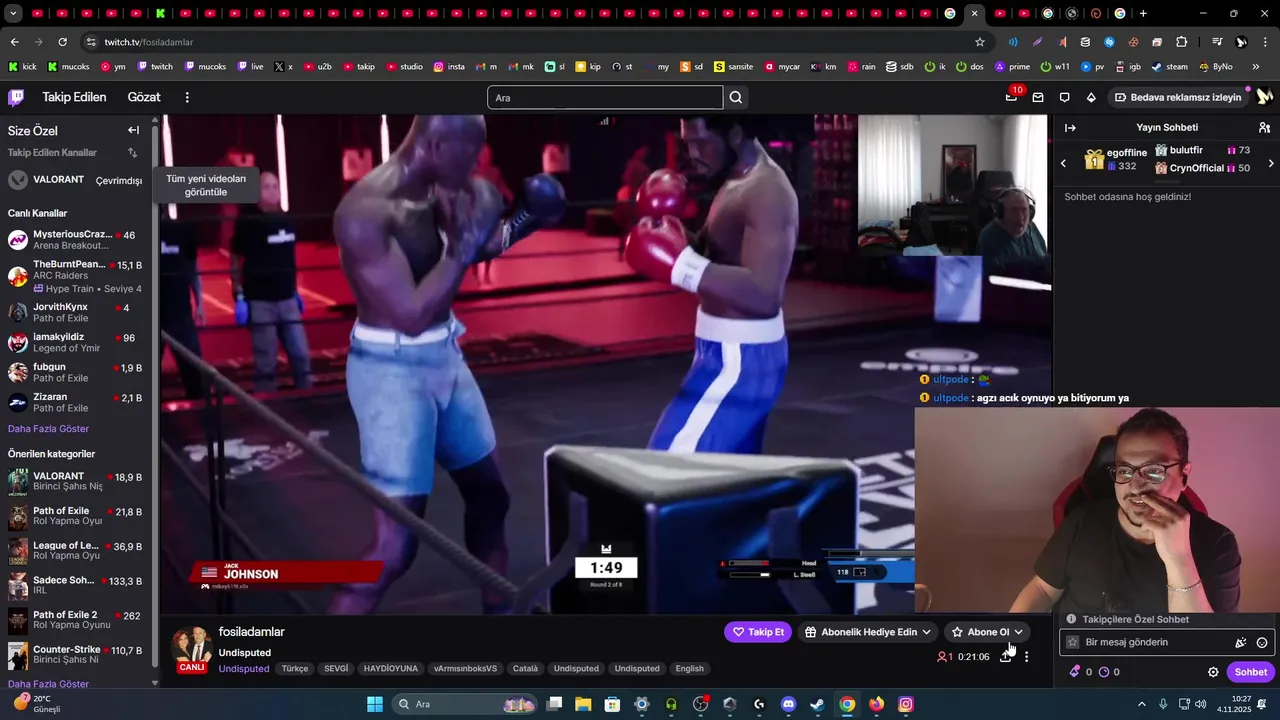Viewport: 1280px width, 720px height.
Task: Open File Explorer from the taskbar
Action: (x=583, y=704)
